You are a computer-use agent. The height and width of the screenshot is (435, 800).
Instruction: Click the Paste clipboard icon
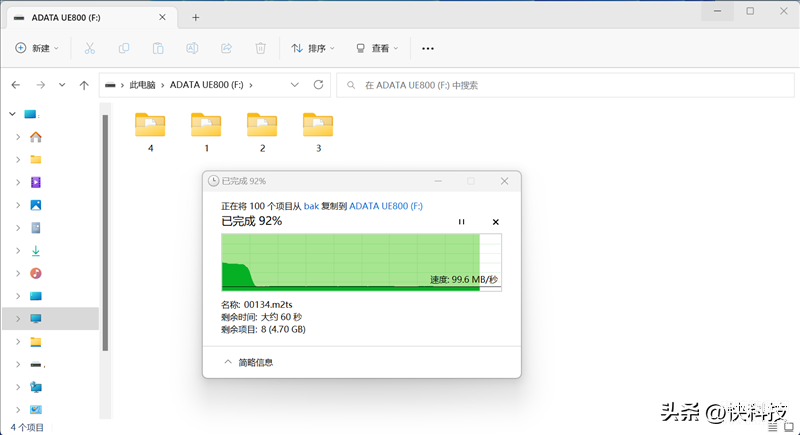point(158,48)
